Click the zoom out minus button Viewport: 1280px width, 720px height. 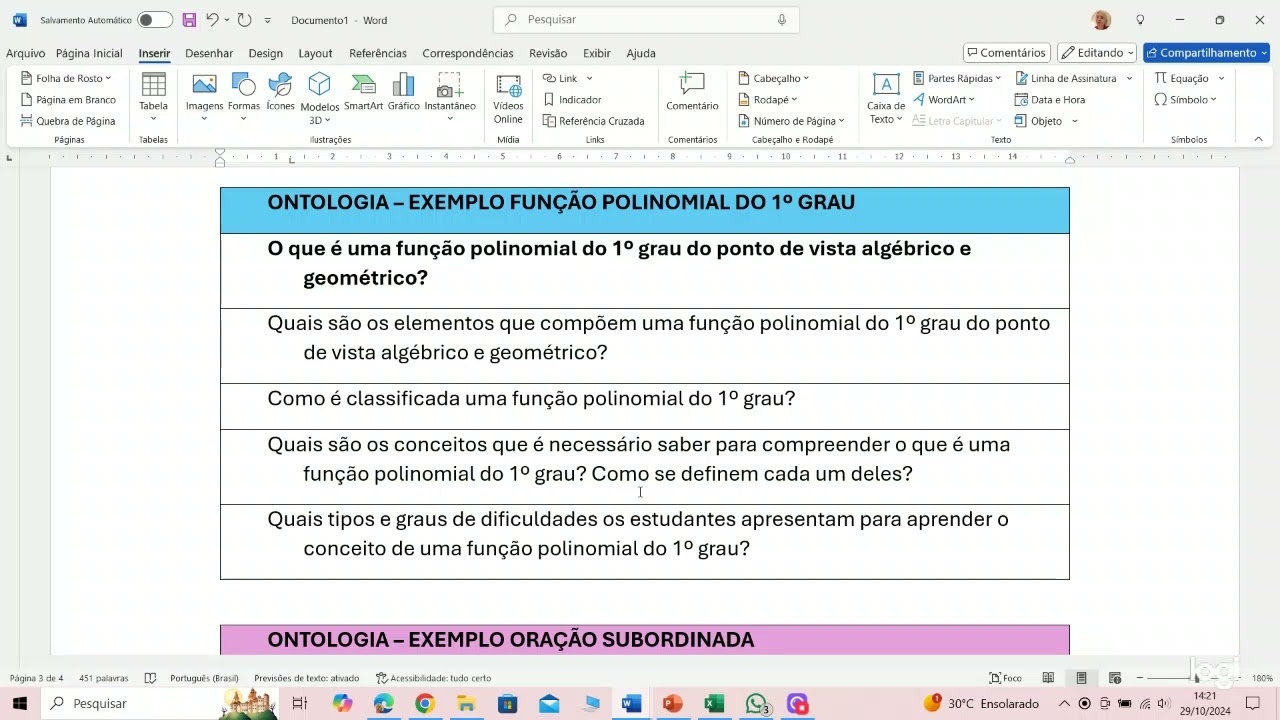coord(1140,678)
